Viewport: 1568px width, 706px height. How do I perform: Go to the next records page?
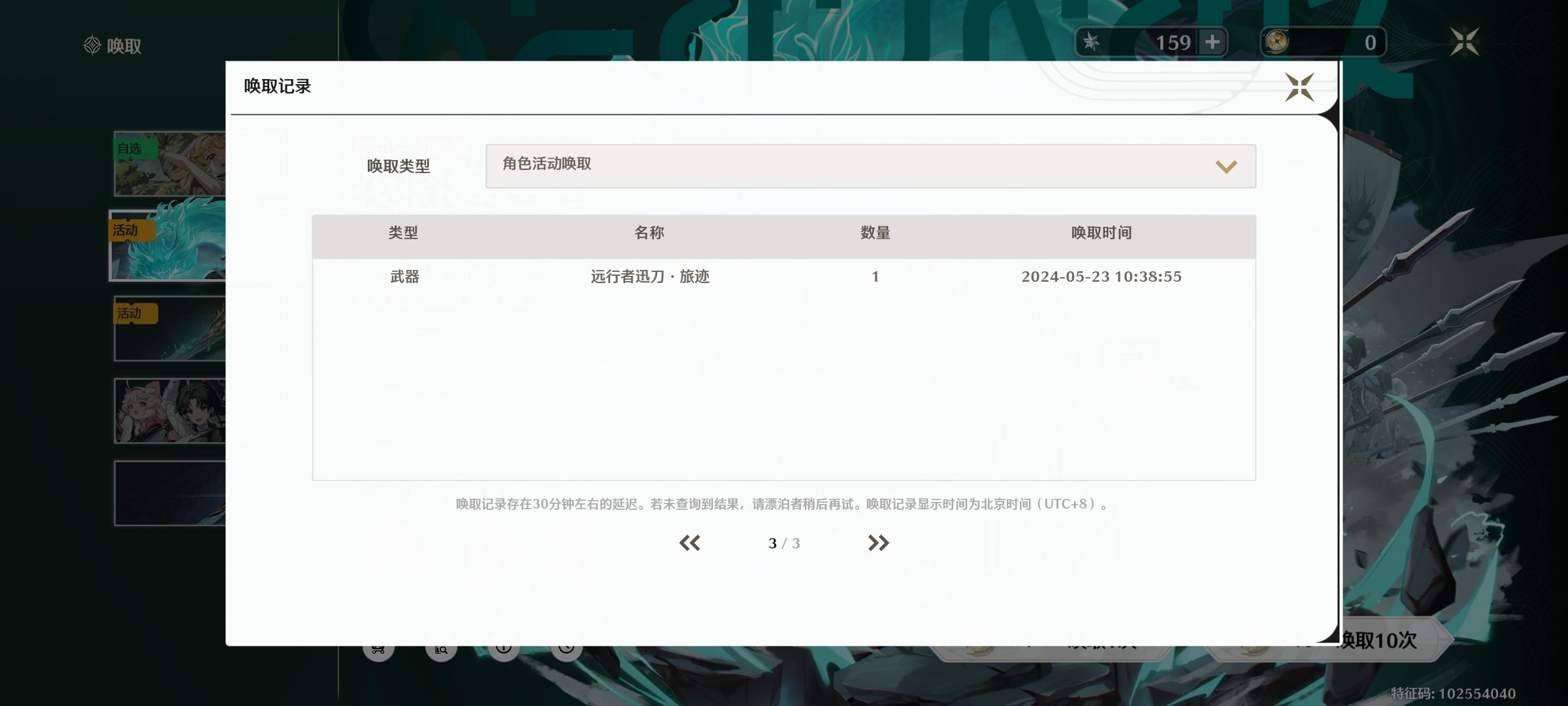click(878, 543)
